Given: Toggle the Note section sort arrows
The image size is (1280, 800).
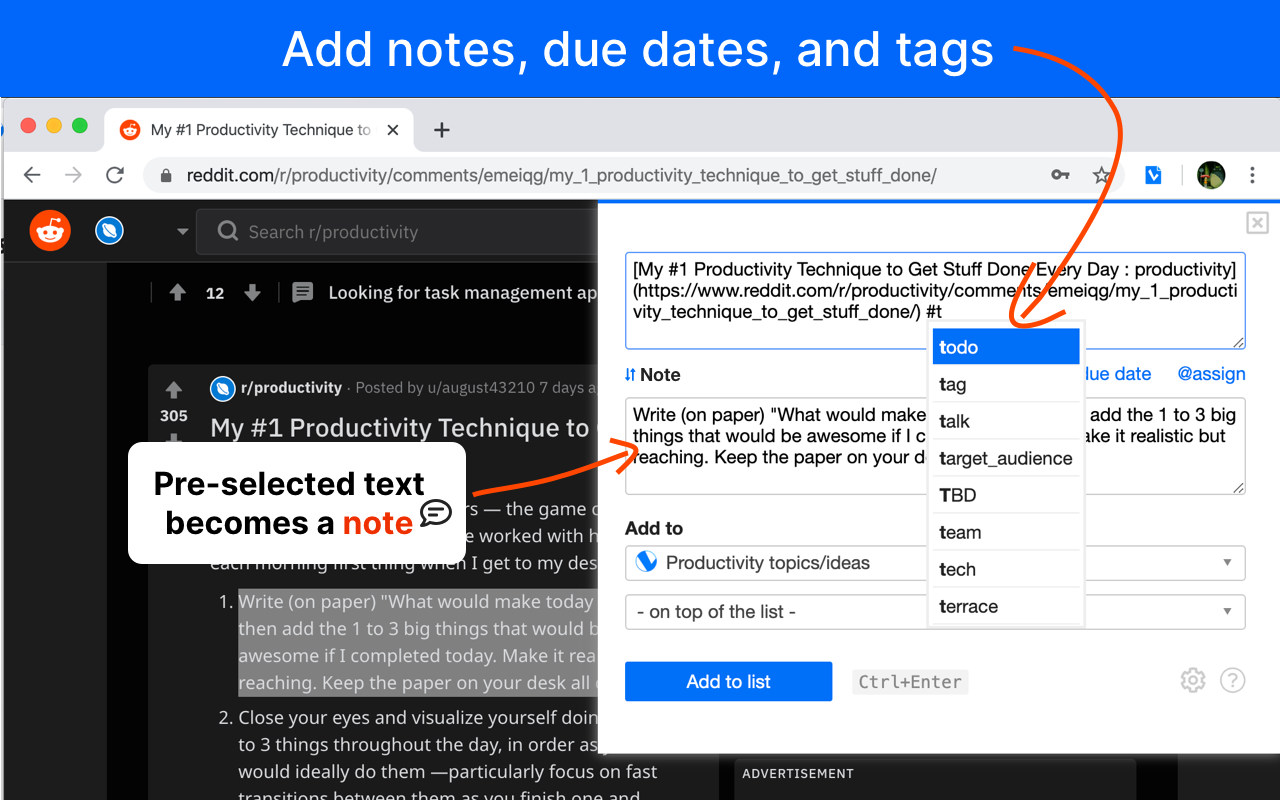Looking at the screenshot, I should pos(630,375).
